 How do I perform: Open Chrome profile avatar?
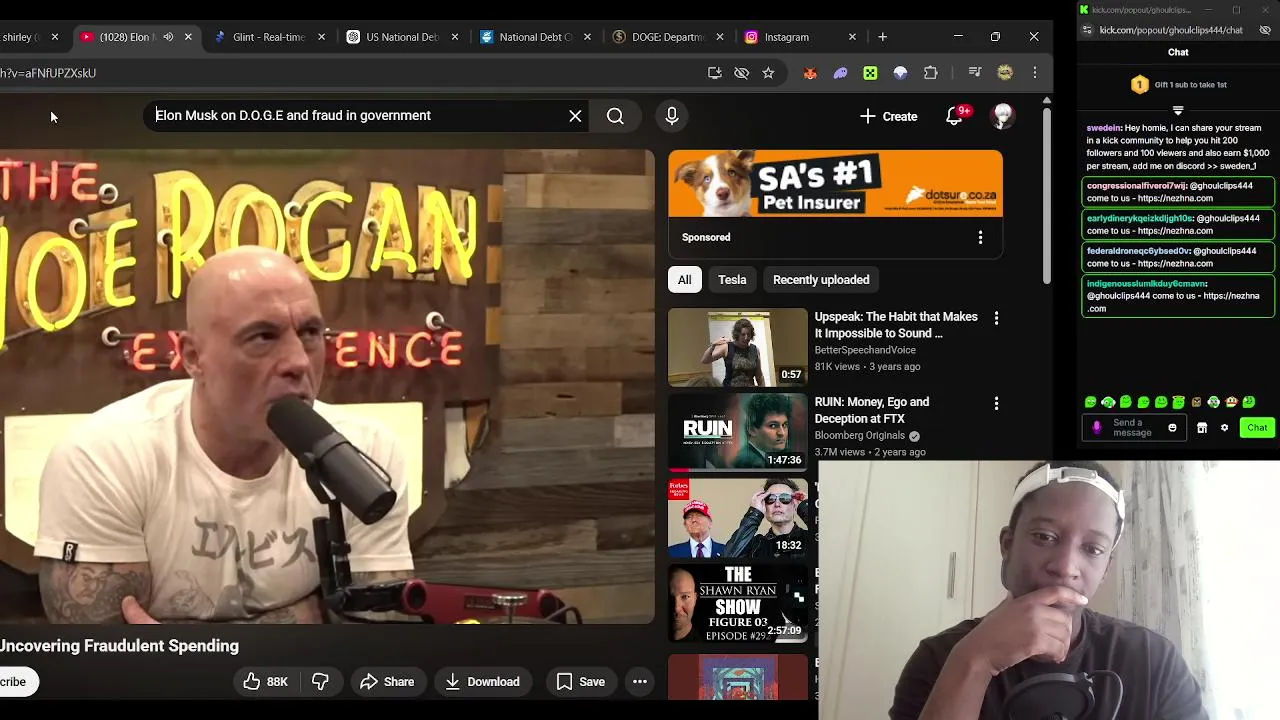pyautogui.click(x=1005, y=73)
